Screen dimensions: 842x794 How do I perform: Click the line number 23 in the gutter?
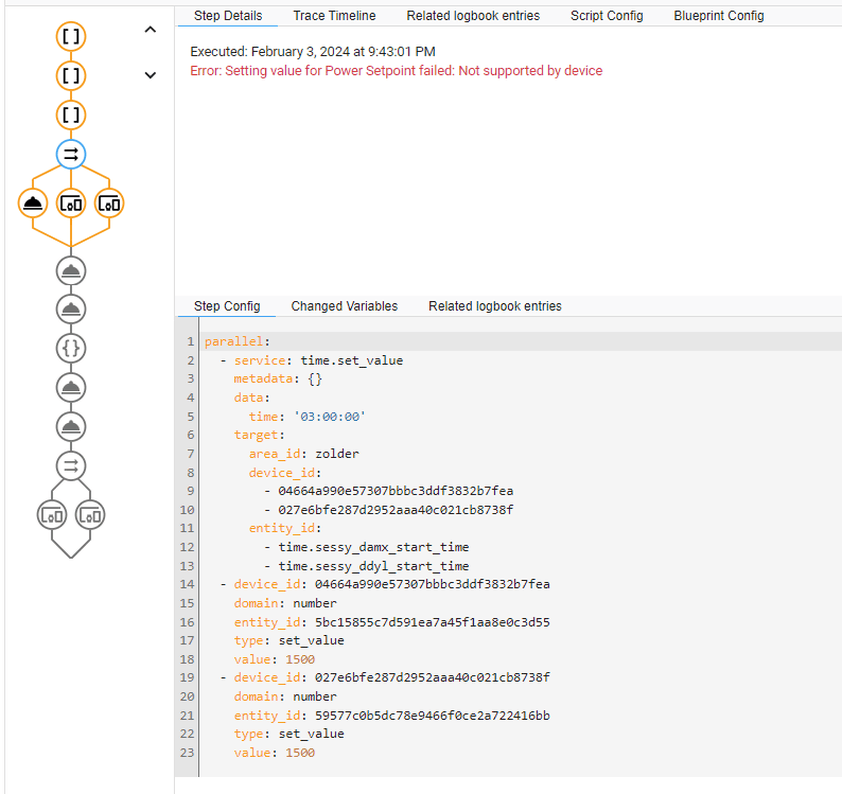(x=187, y=753)
